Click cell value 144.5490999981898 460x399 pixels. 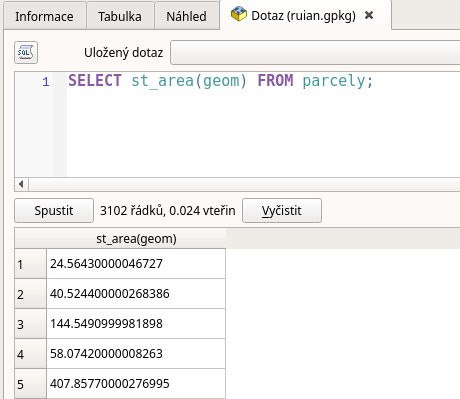coord(136,324)
